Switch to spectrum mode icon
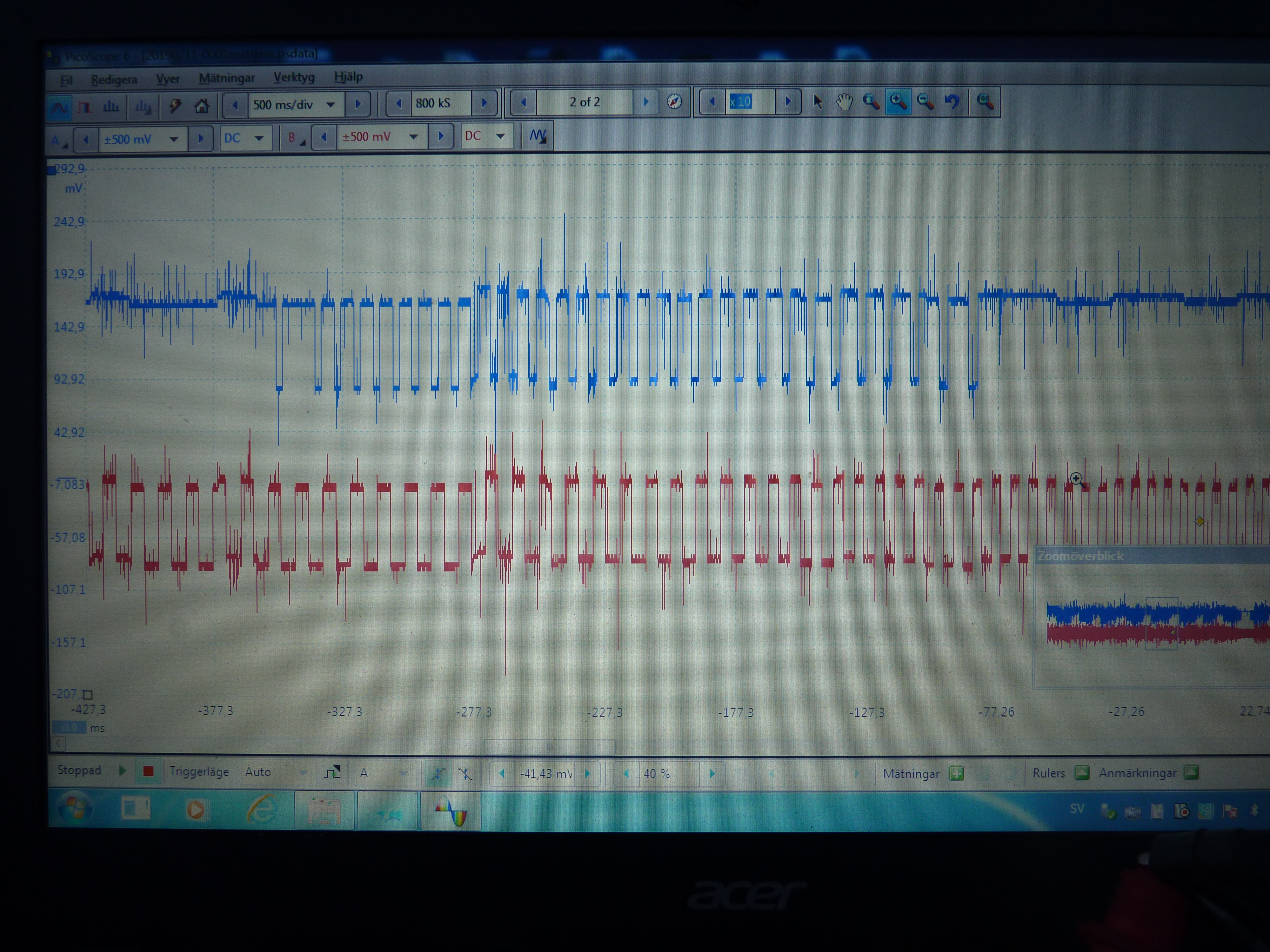Image resolution: width=1270 pixels, height=952 pixels. pos(111,107)
